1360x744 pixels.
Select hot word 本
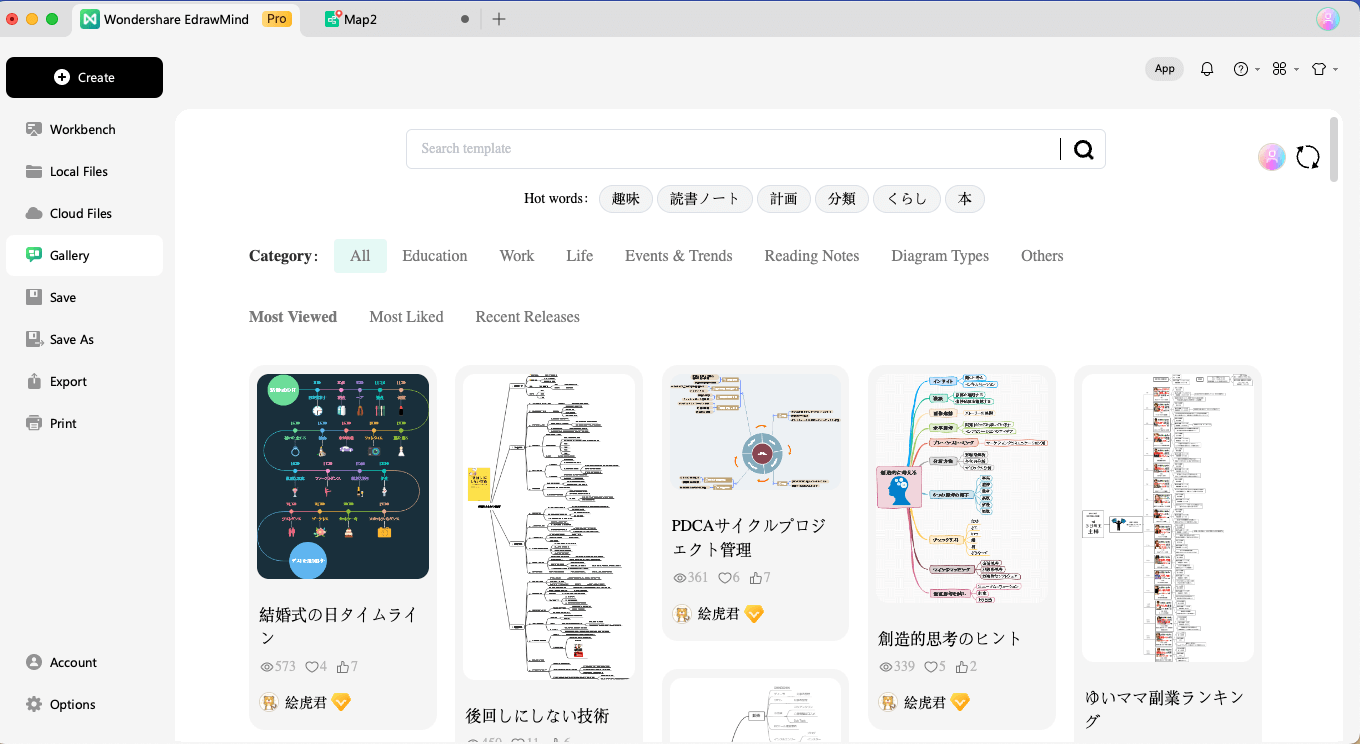pos(965,199)
